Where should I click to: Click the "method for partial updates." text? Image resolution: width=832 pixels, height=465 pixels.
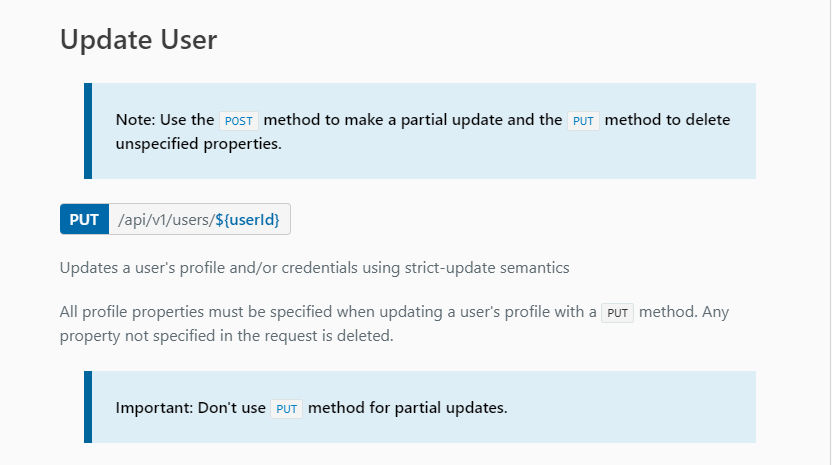click(408, 408)
